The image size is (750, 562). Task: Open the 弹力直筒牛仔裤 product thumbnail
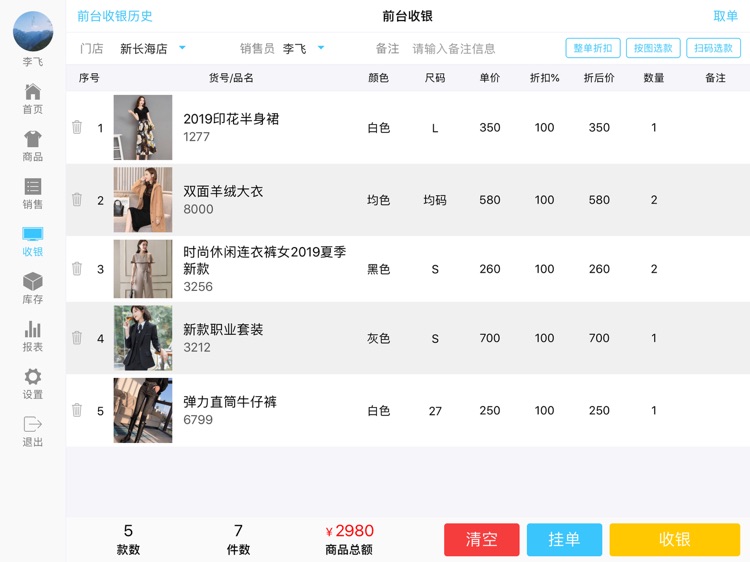pyautogui.click(x=143, y=410)
